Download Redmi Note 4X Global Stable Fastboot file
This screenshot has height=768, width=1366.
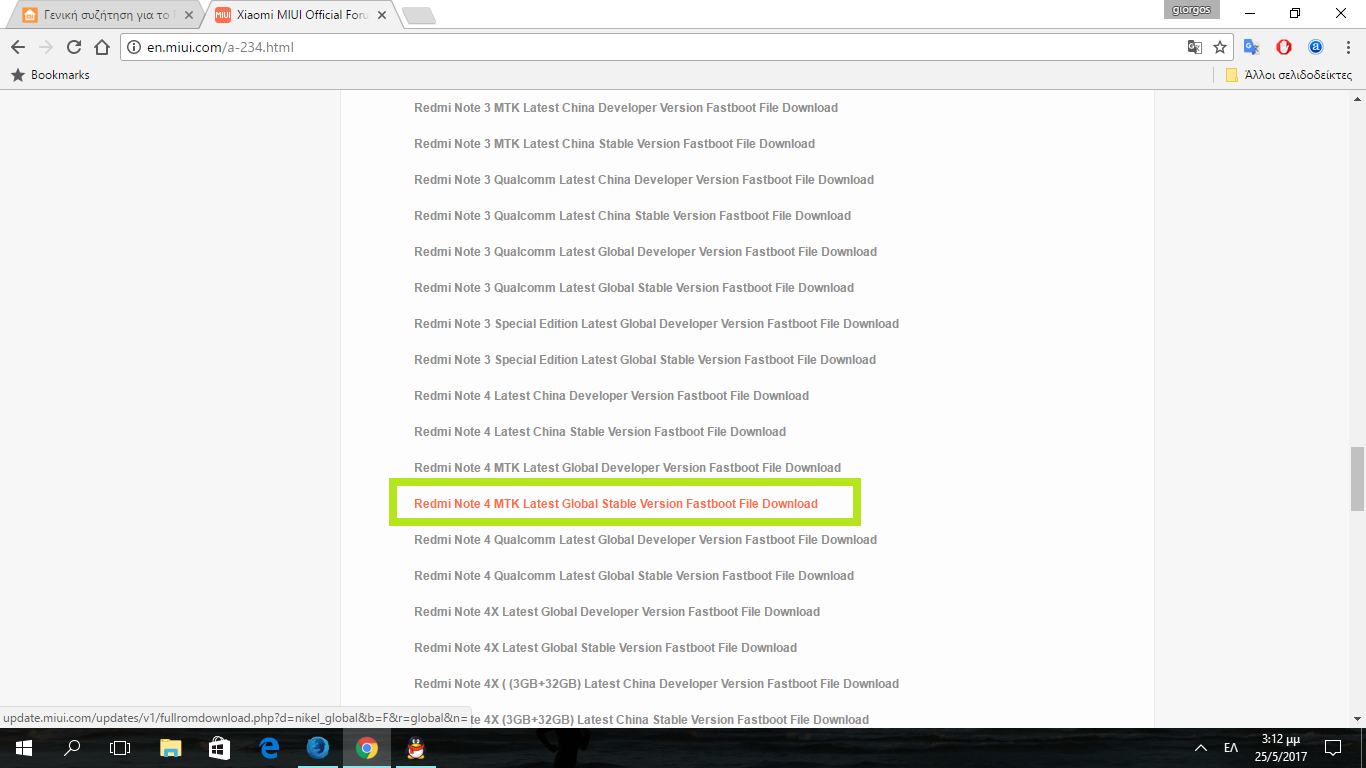click(605, 648)
